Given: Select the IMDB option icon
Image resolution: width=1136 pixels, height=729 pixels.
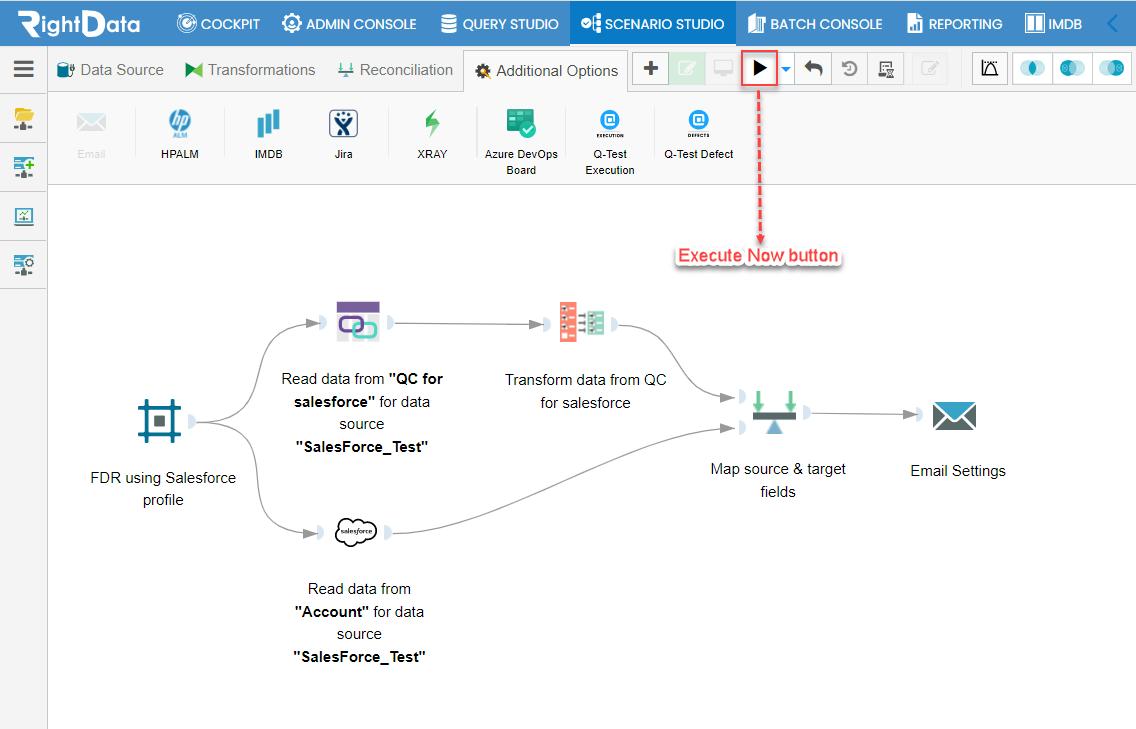Looking at the screenshot, I should [x=268, y=124].
